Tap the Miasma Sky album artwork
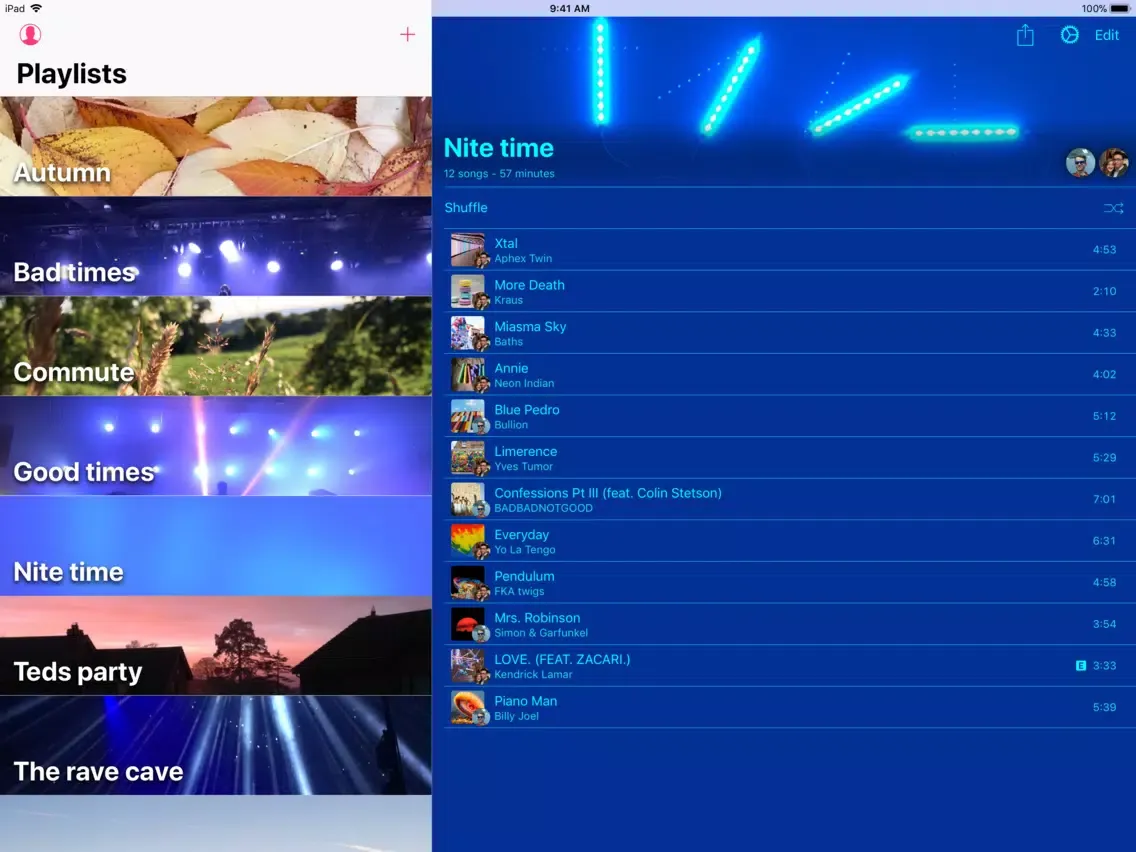Screen dimensions: 1136x852 (468, 333)
